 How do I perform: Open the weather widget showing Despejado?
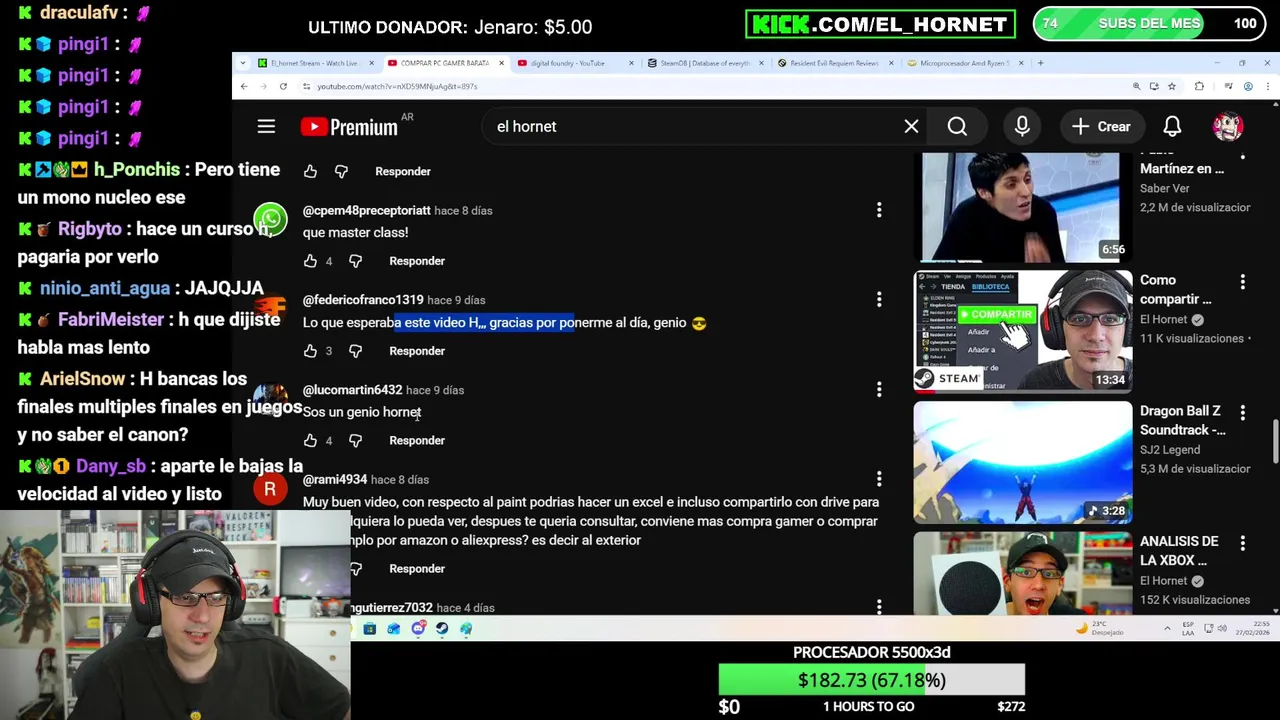pyautogui.click(x=1099, y=629)
